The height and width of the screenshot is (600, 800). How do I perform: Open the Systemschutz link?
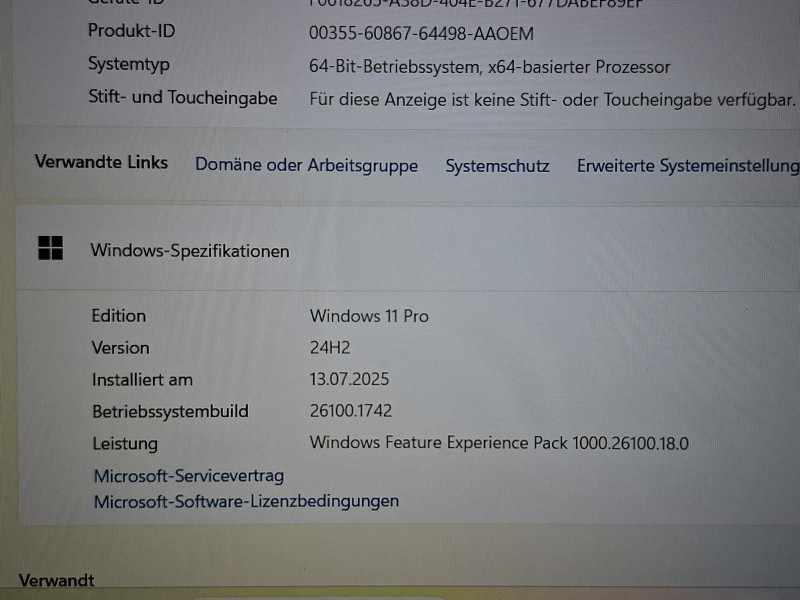(497, 166)
